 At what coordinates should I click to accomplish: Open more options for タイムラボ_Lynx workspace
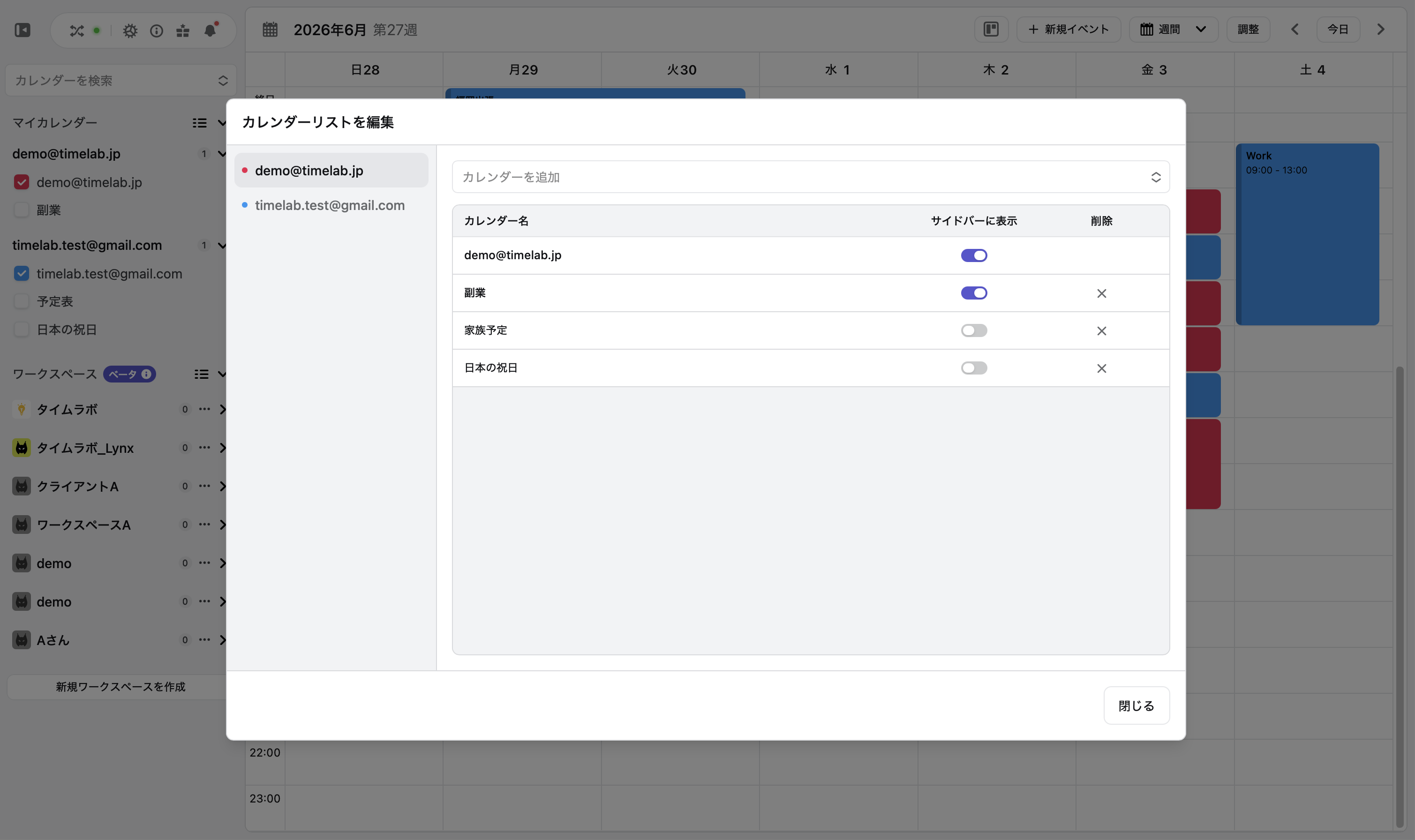click(204, 447)
